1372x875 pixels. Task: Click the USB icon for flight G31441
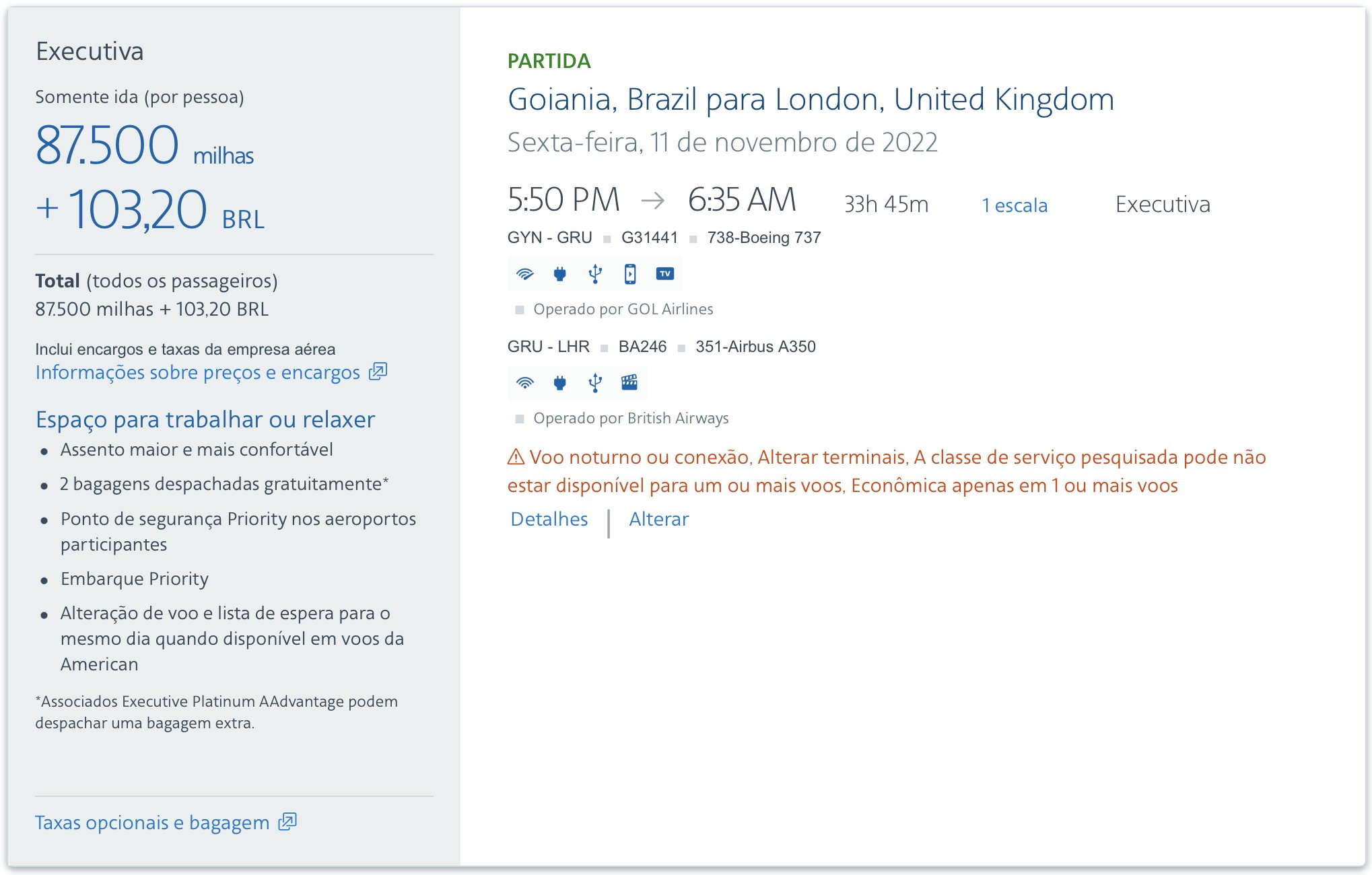coord(595,274)
